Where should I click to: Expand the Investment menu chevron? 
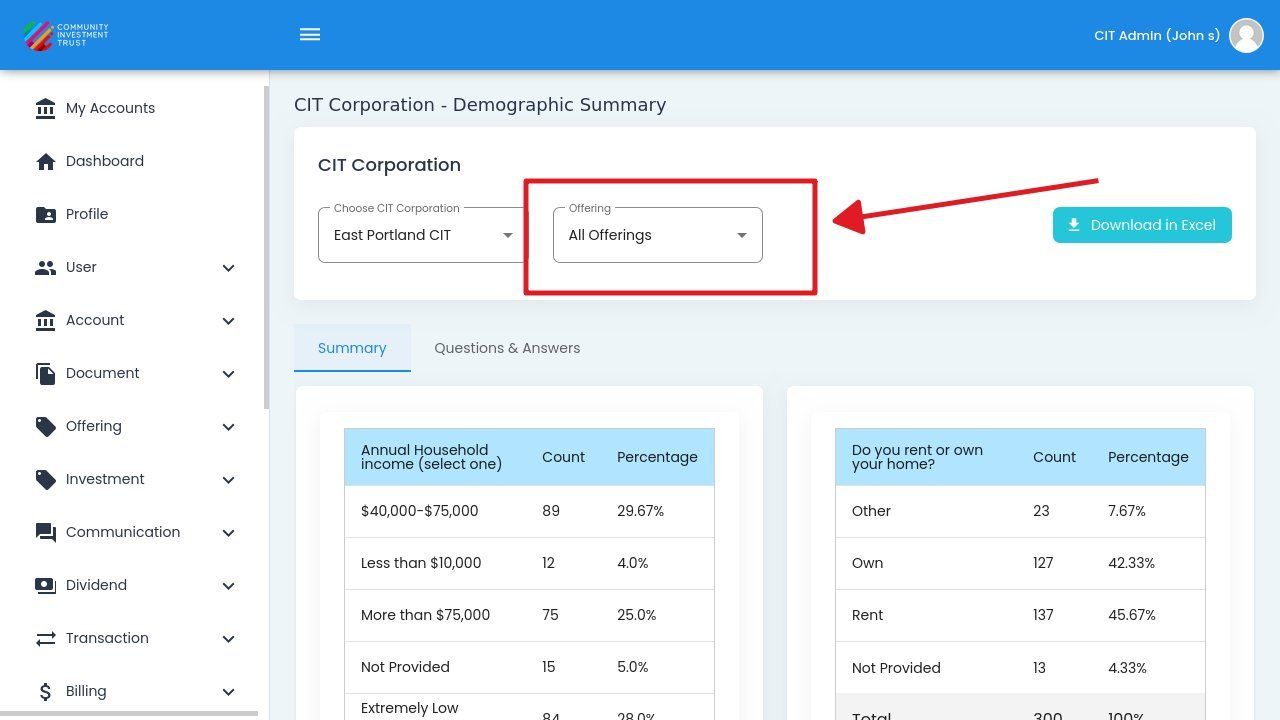(x=228, y=480)
